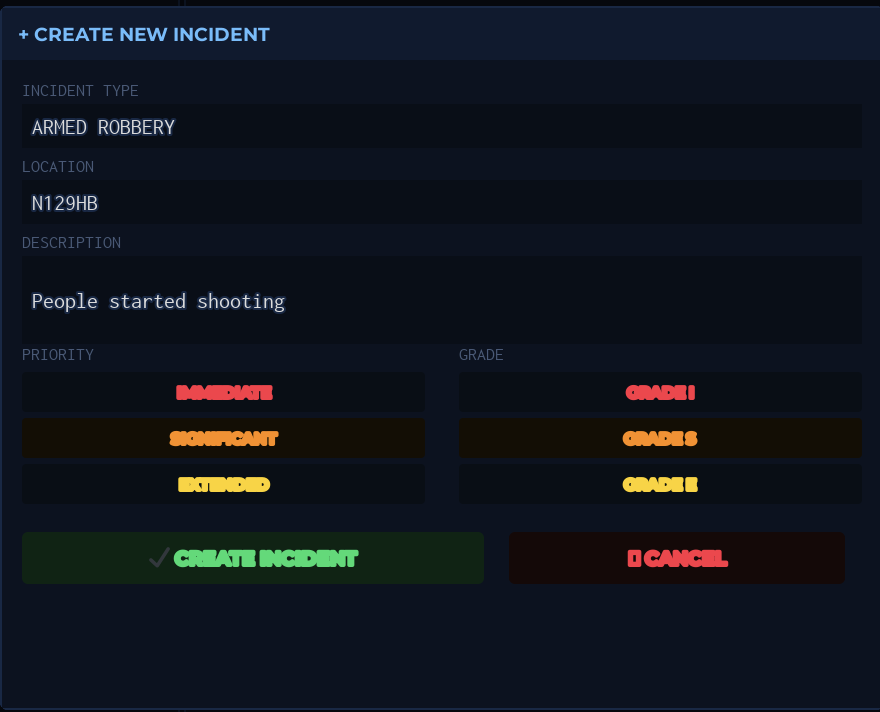This screenshot has width=880, height=712.
Task: Click the checkmark icon beside Create Incident
Action: (158, 558)
